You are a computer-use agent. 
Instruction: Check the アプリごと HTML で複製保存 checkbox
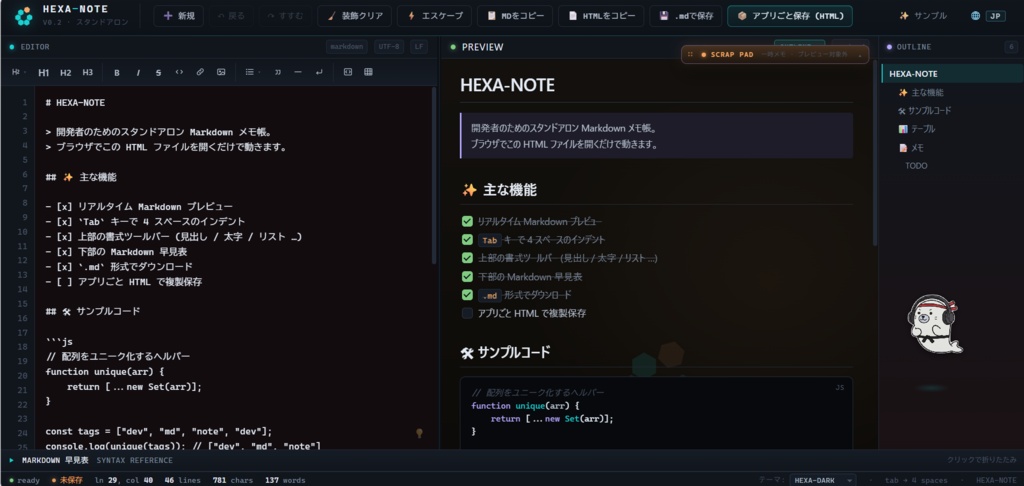pyautogui.click(x=467, y=313)
